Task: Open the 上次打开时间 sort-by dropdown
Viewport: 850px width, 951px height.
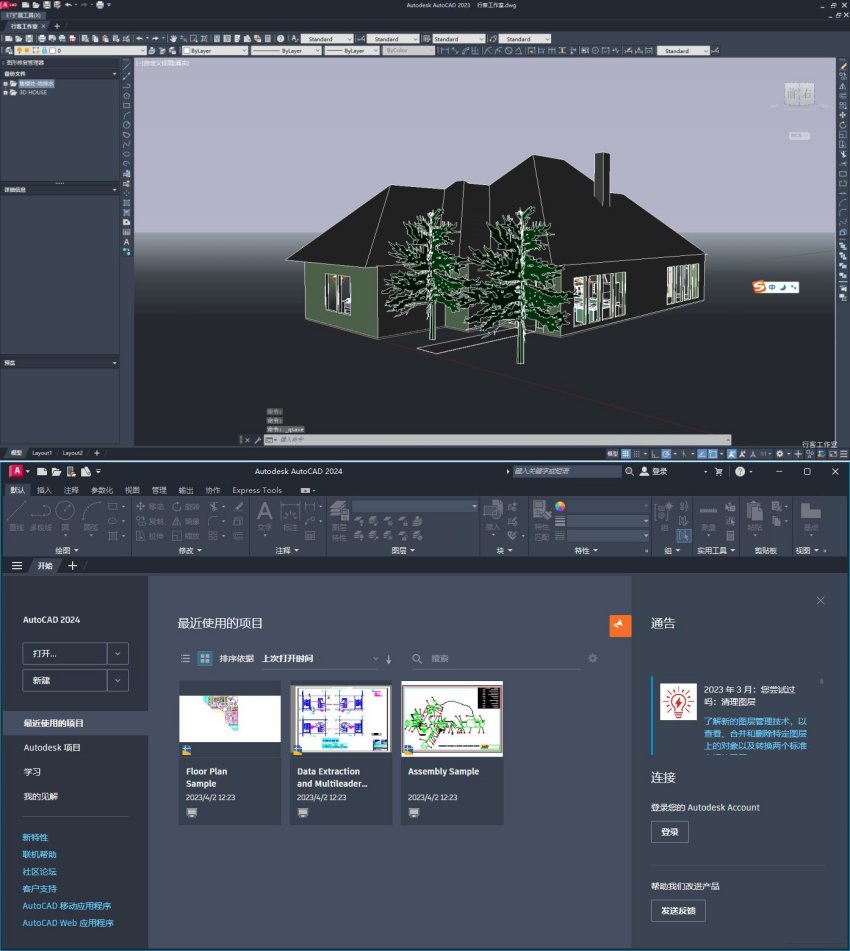Action: pos(320,659)
